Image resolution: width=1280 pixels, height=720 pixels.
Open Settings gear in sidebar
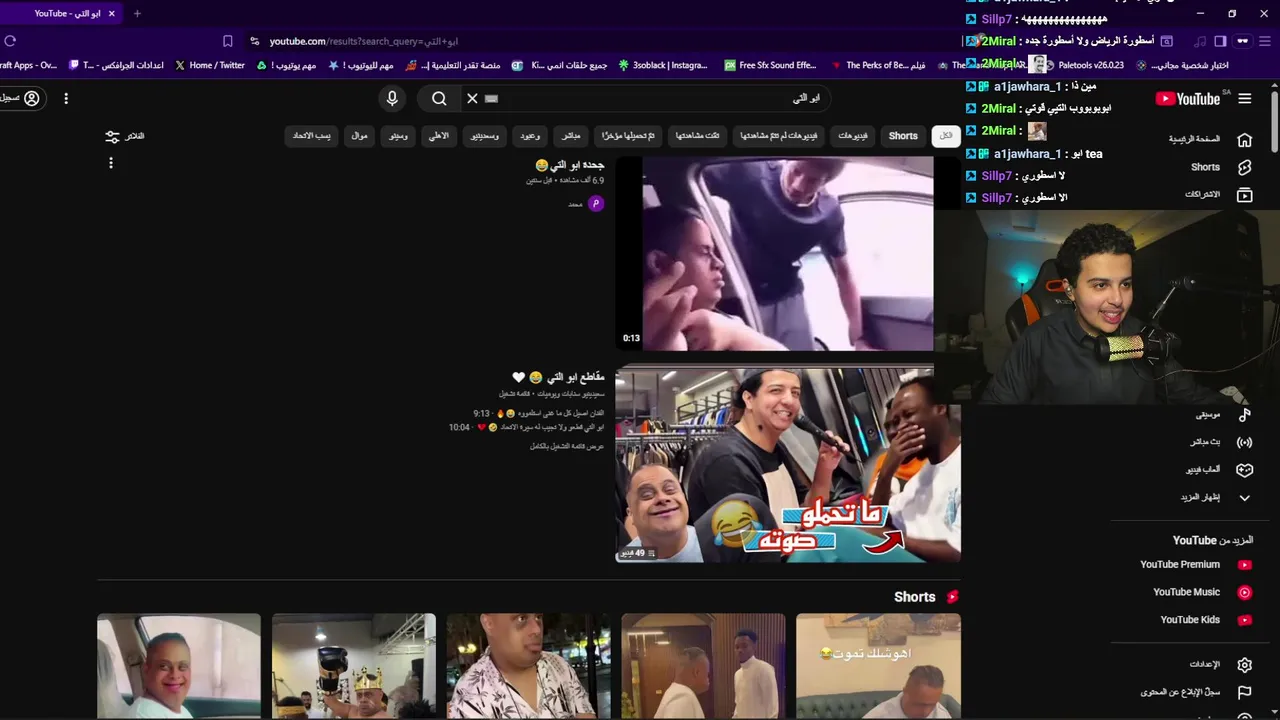click(1244, 664)
